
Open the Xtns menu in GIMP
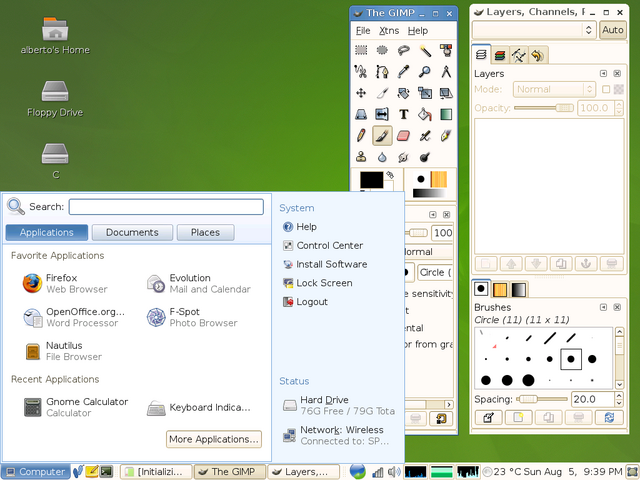[x=389, y=31]
